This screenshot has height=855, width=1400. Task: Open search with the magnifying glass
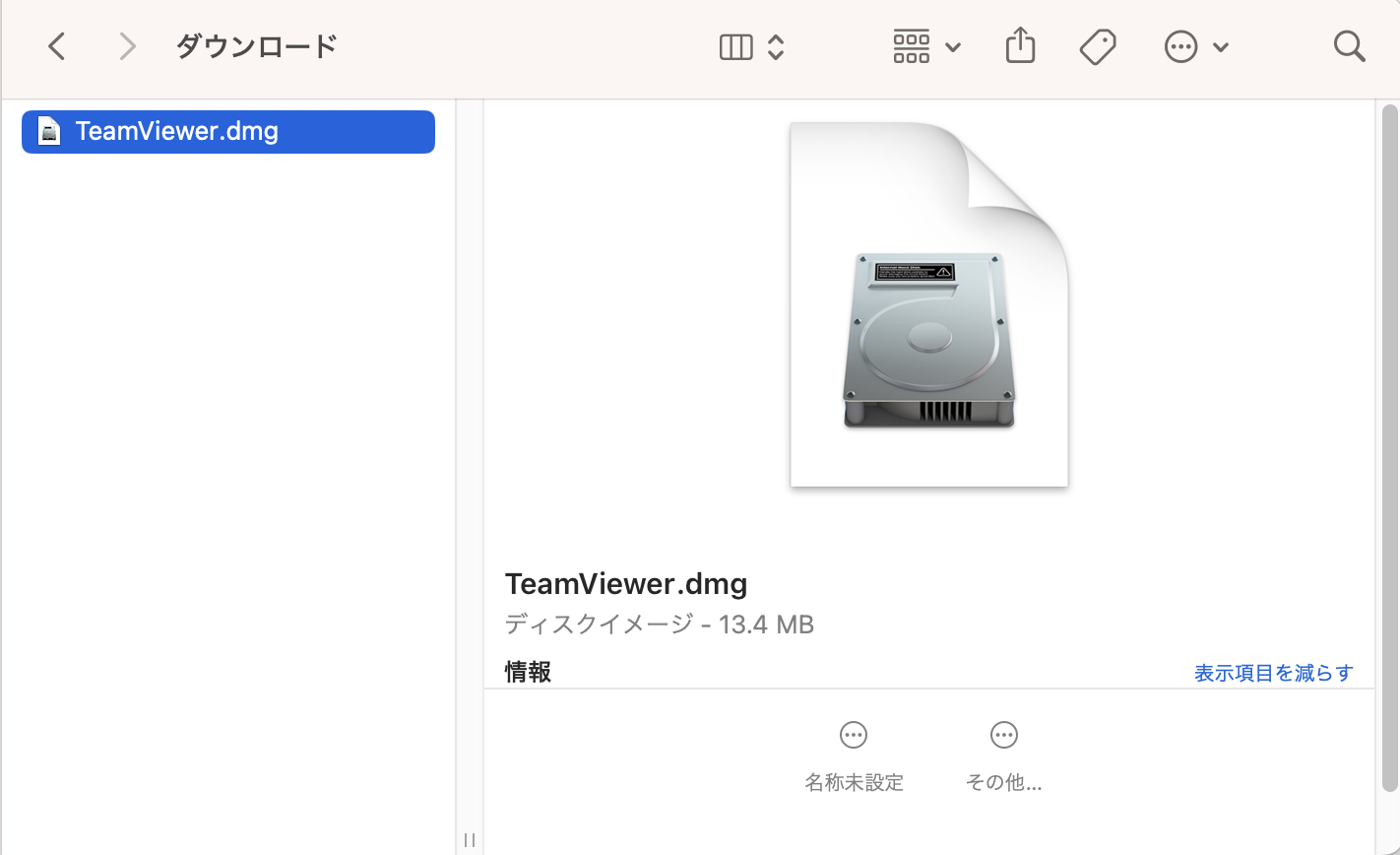[1348, 46]
